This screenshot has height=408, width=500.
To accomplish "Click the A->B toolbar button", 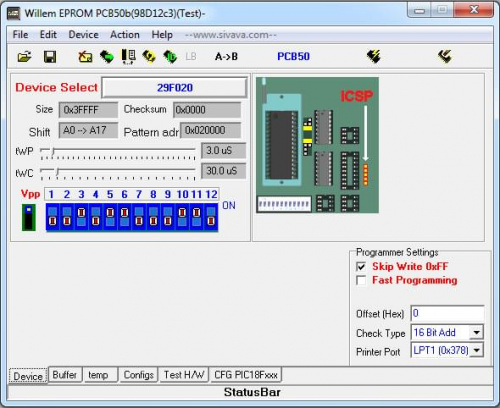I will tap(226, 57).
